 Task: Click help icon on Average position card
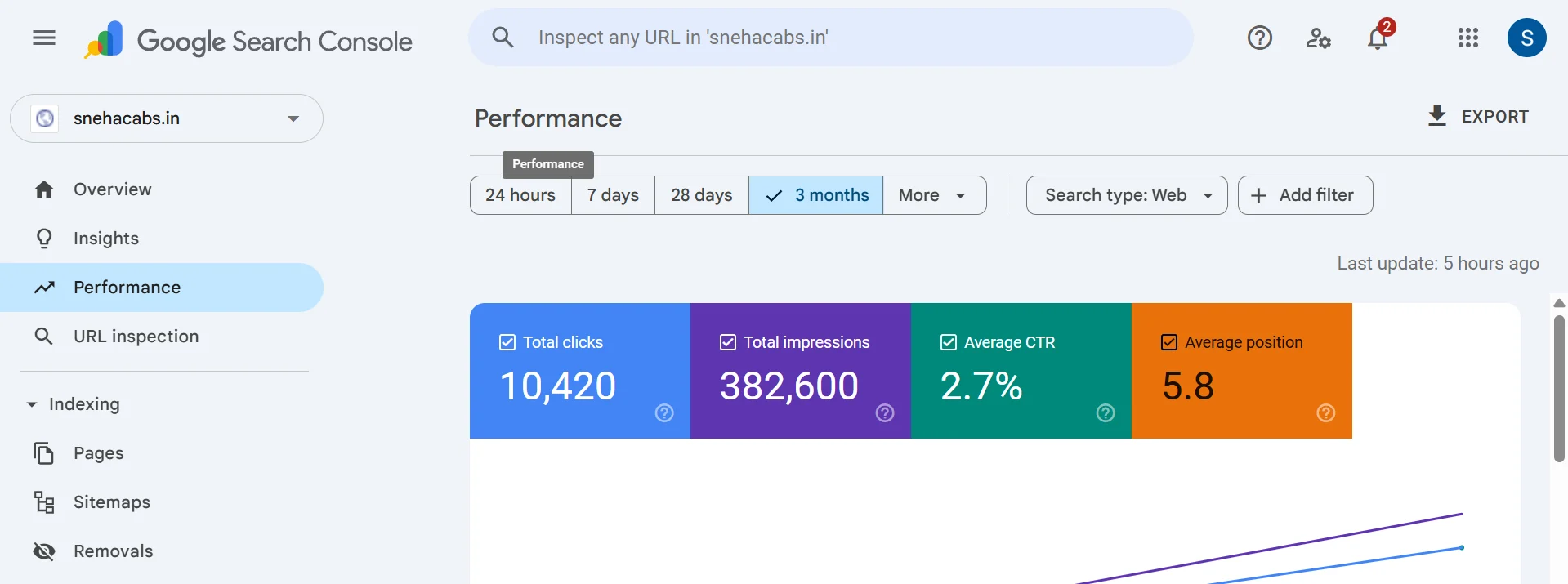[1326, 413]
